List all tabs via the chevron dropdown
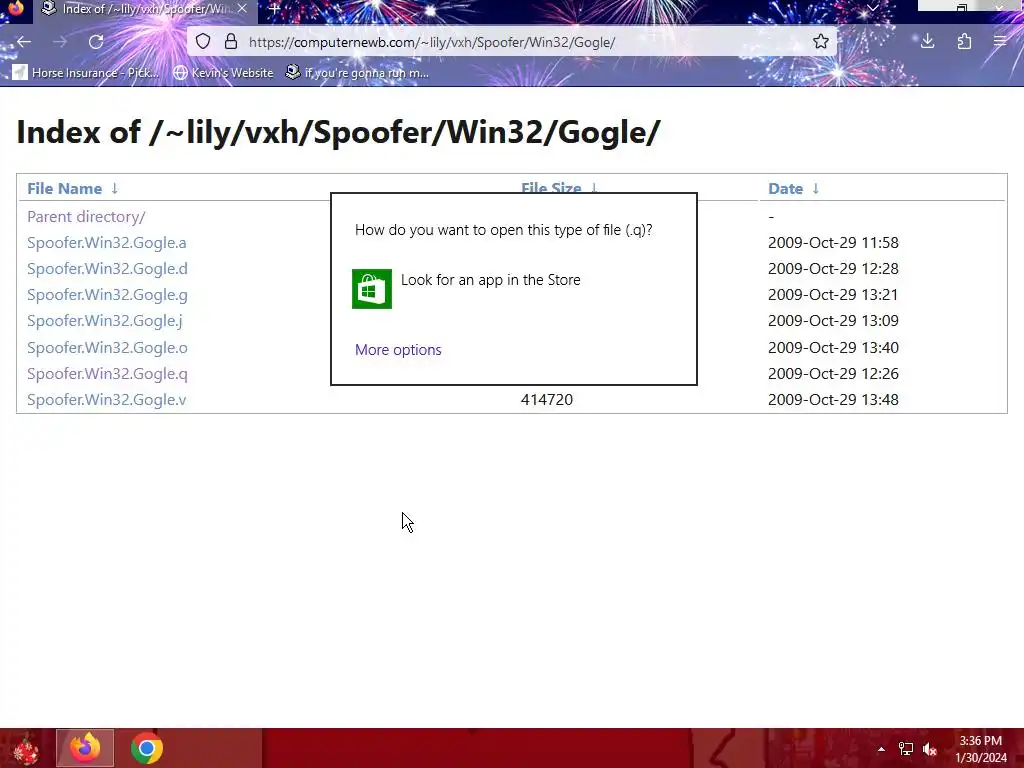1024x768 pixels. coord(872,8)
